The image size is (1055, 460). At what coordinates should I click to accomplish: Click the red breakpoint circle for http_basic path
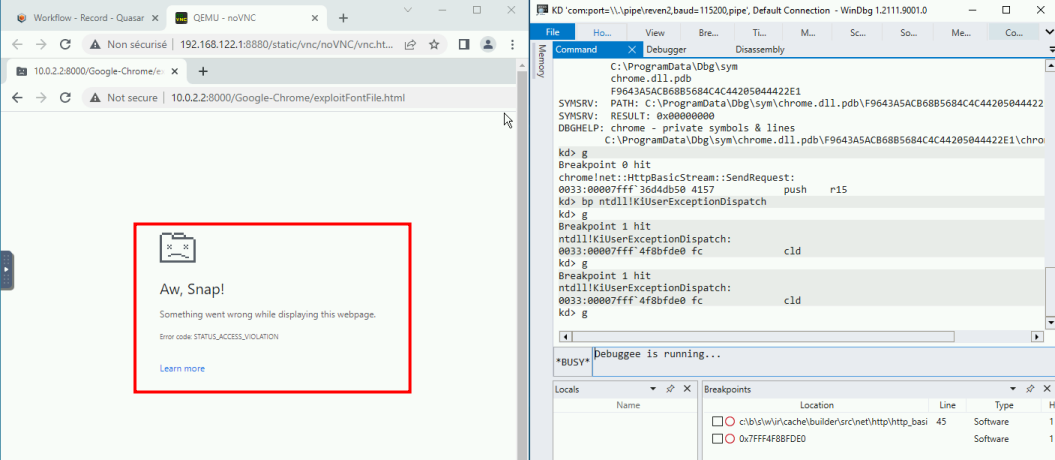[x=731, y=422]
